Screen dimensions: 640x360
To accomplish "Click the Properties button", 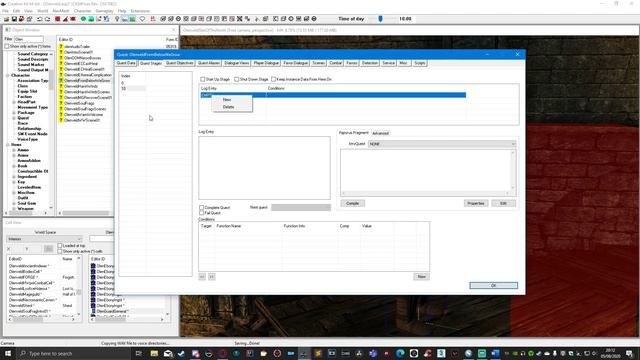I will [476, 203].
